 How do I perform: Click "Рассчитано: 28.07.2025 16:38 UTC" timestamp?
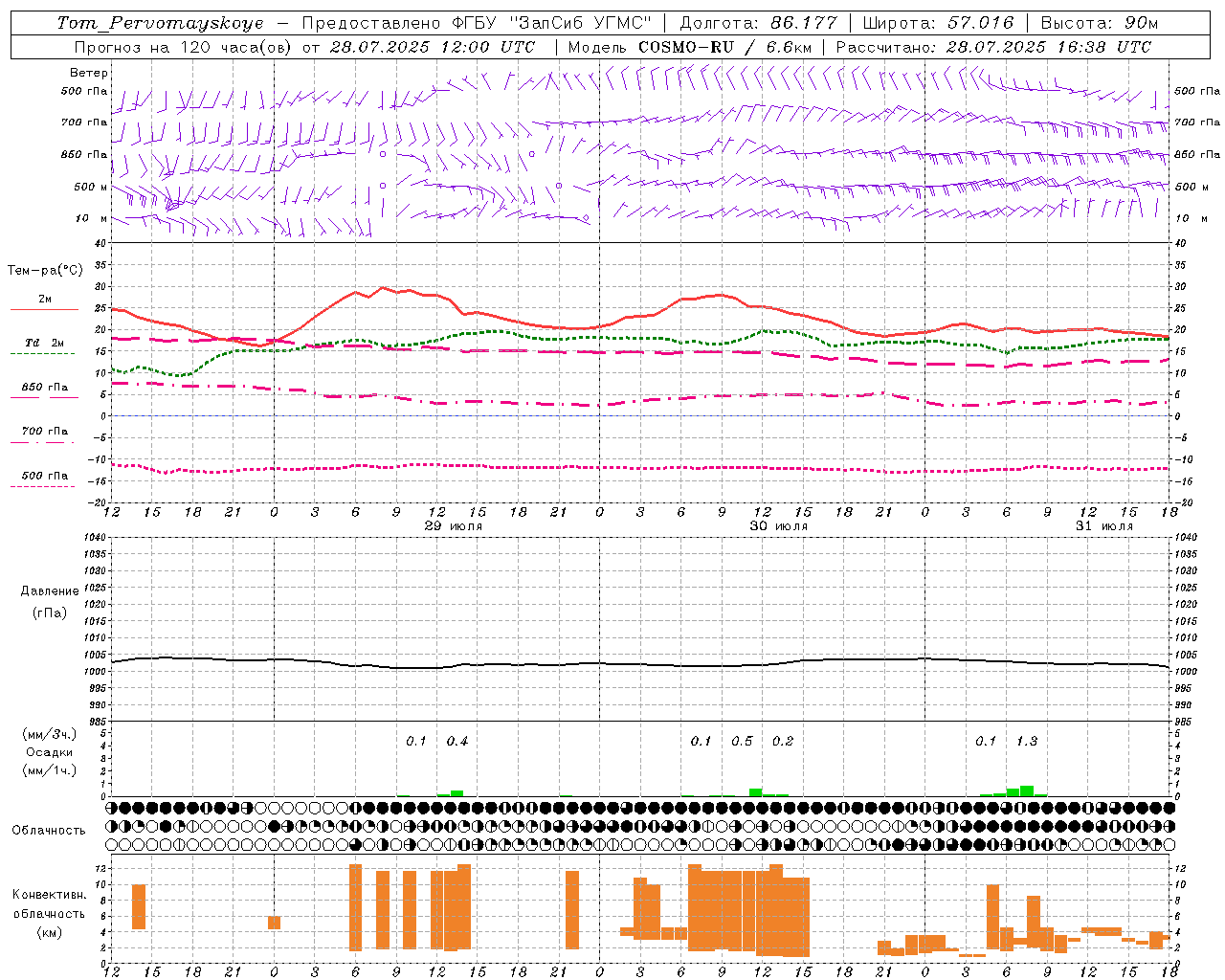pyautogui.click(x=993, y=47)
